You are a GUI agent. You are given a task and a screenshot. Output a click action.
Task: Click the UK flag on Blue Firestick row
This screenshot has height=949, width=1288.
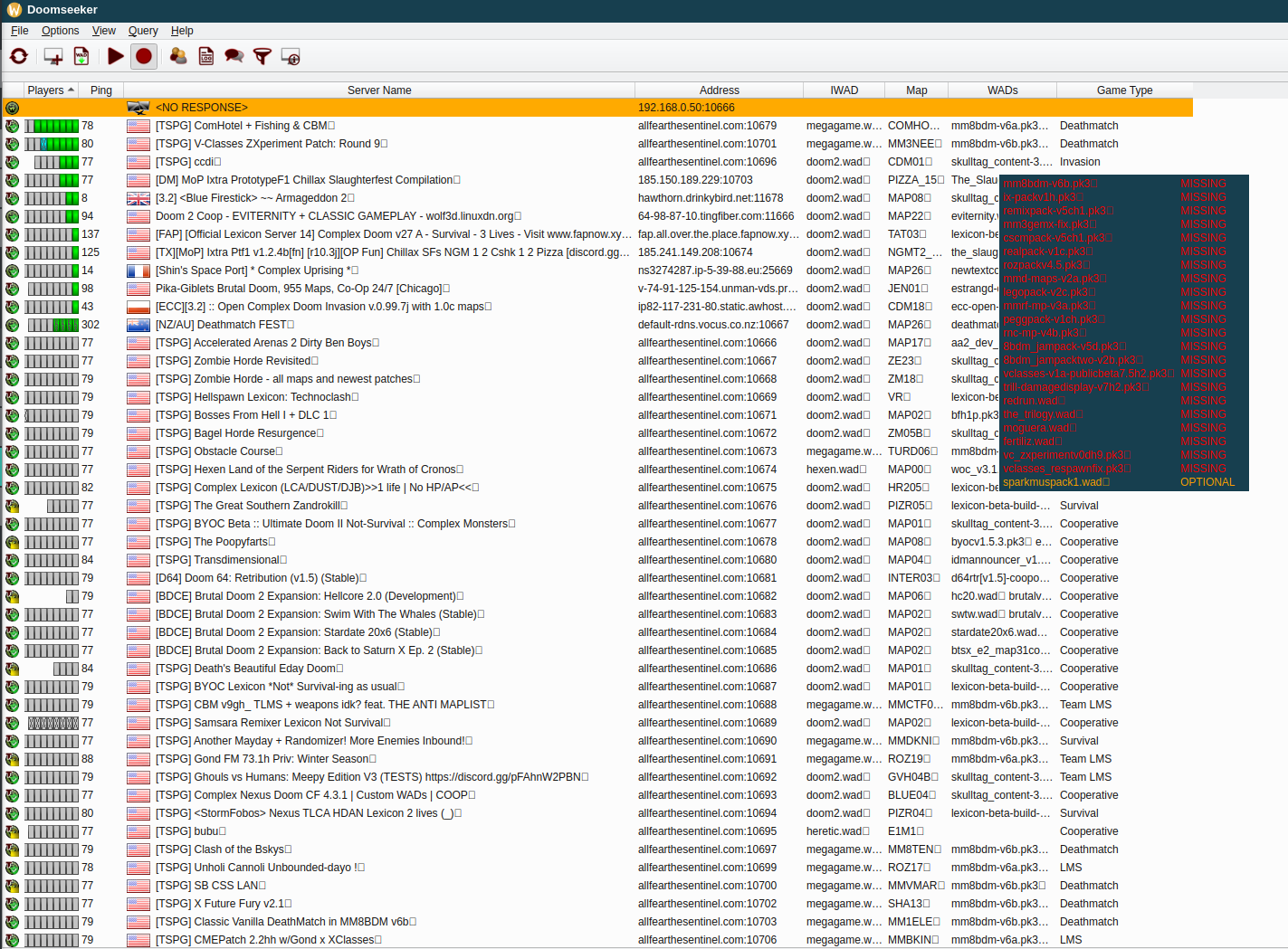138,198
